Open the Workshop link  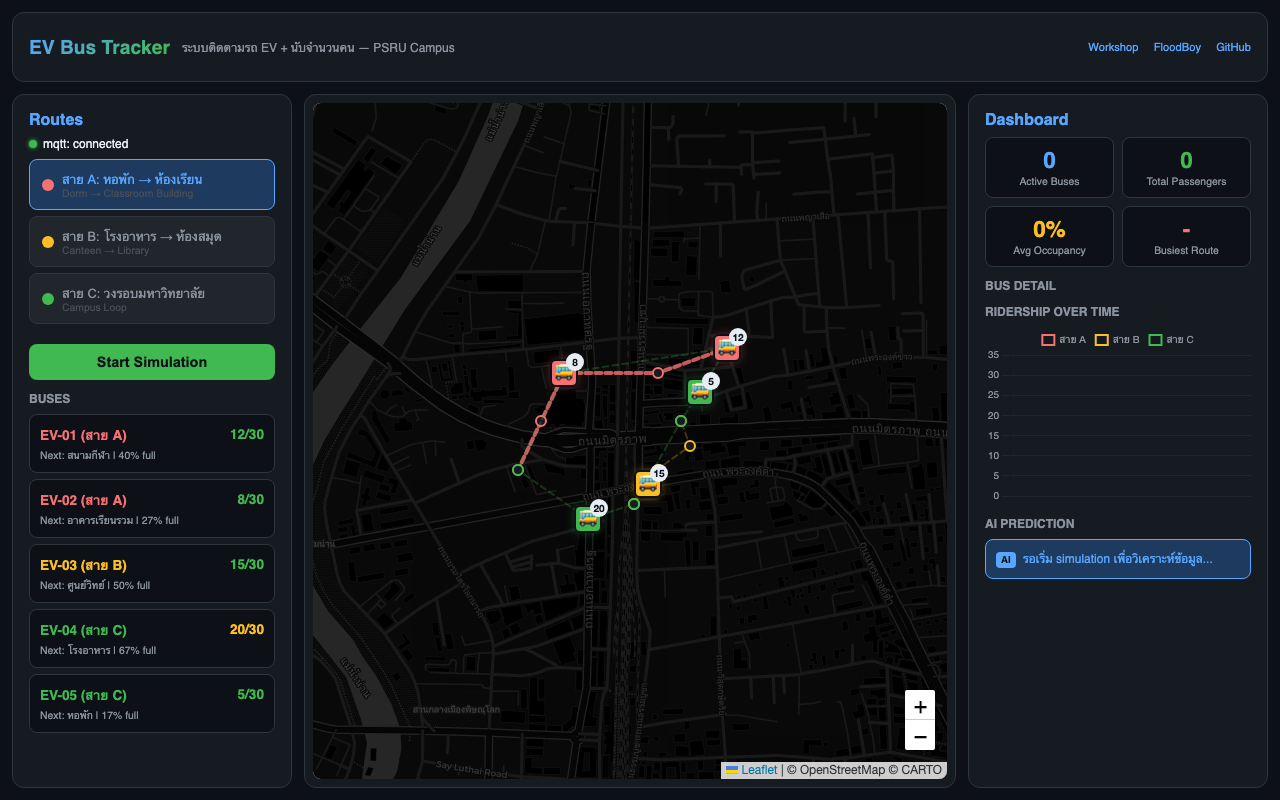(x=1113, y=47)
